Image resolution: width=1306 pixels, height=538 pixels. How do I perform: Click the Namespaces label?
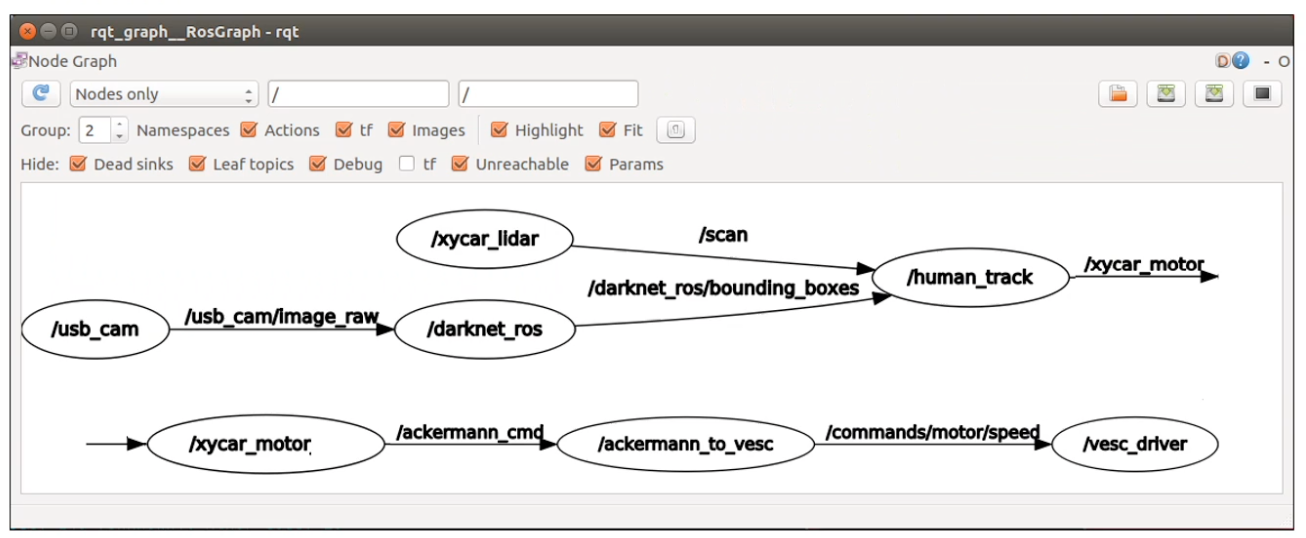[183, 130]
